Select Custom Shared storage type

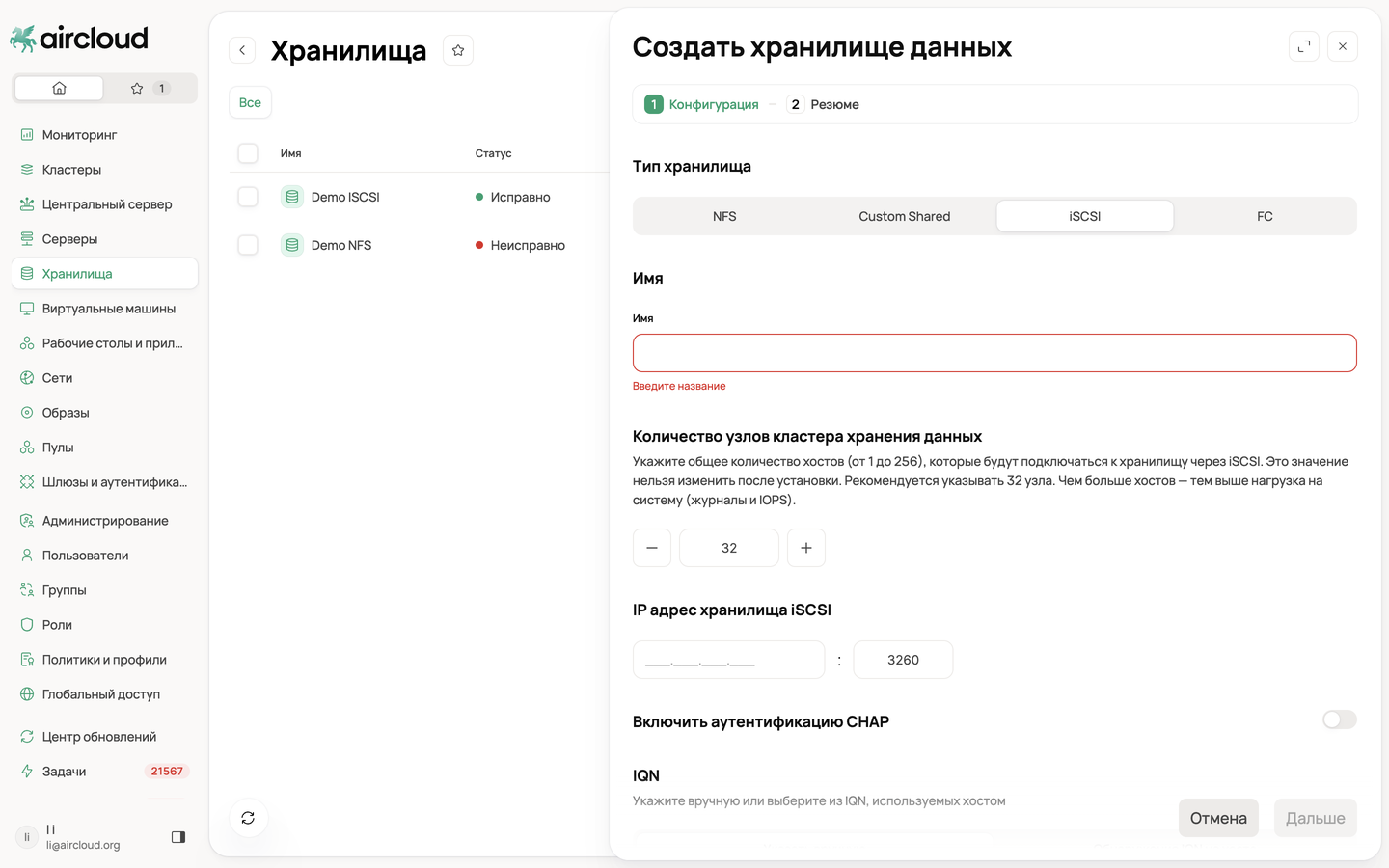pos(905,216)
